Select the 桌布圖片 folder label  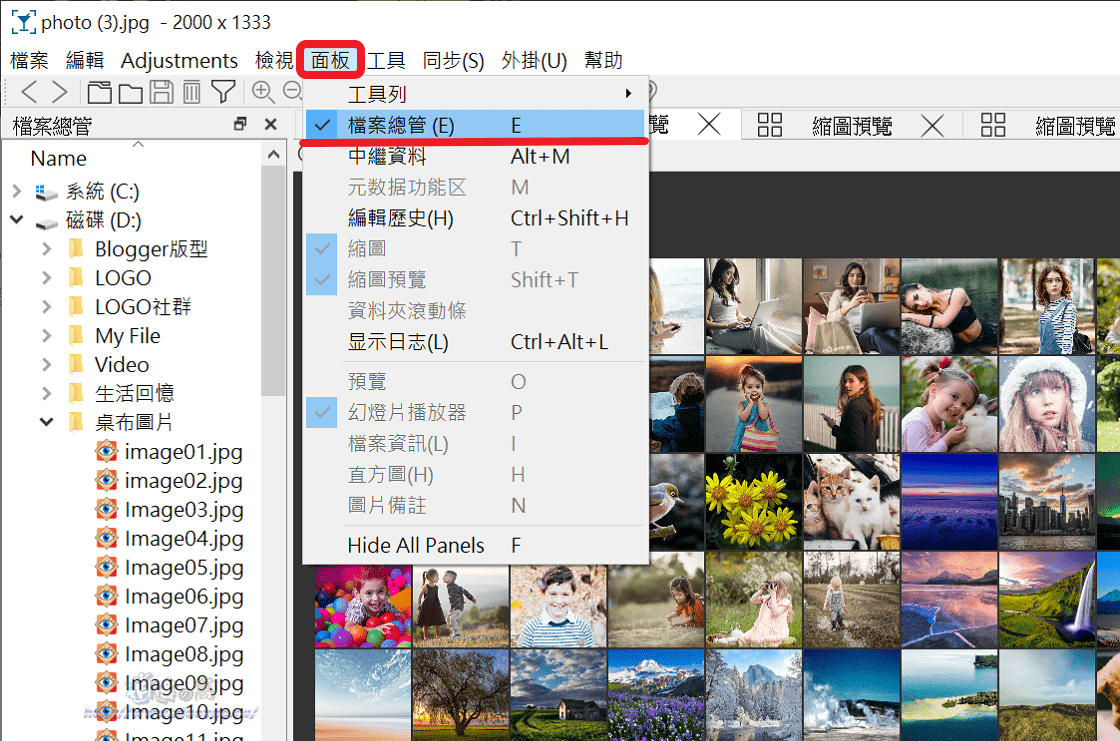134,422
